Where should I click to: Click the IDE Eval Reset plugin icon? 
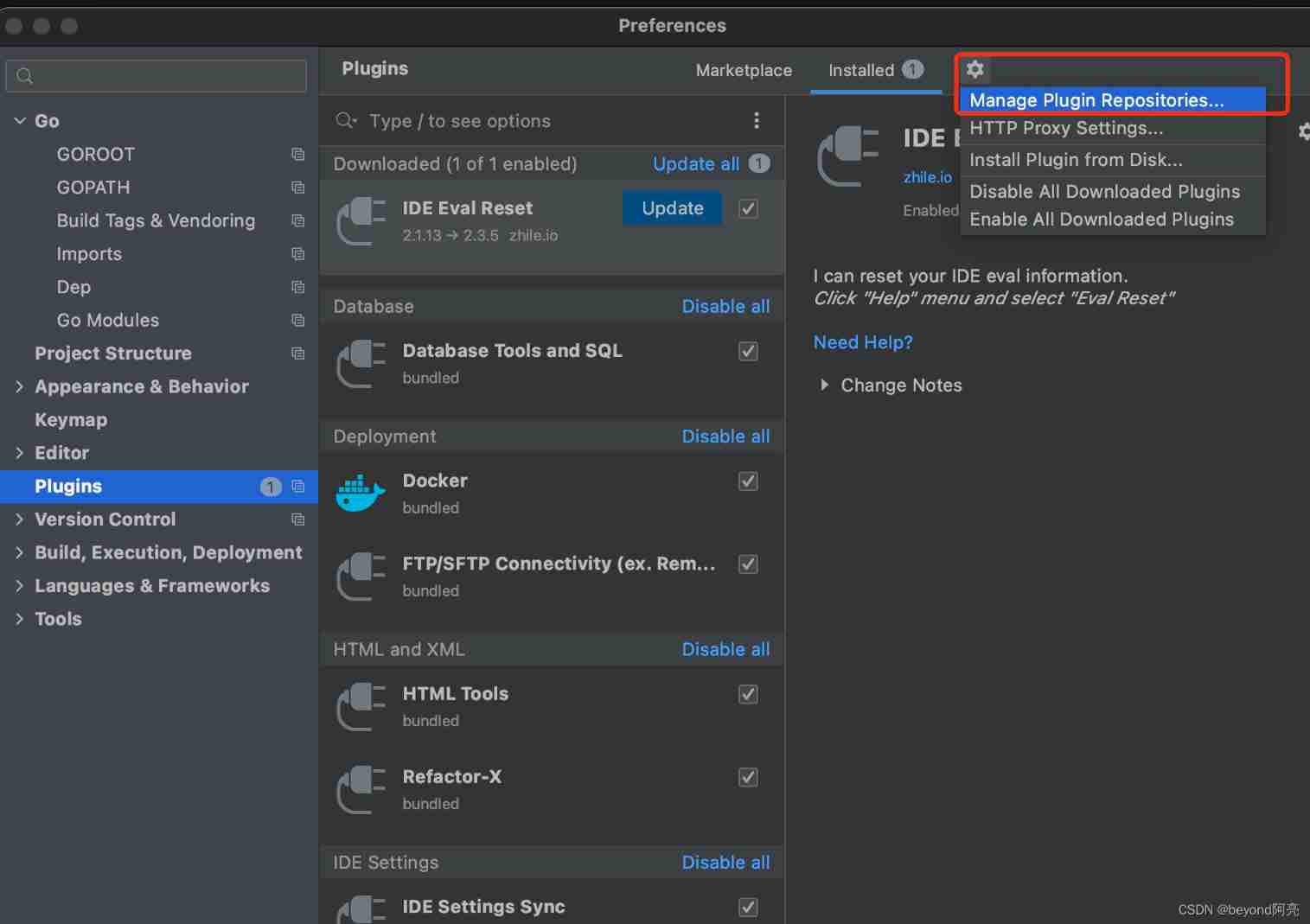coord(361,221)
